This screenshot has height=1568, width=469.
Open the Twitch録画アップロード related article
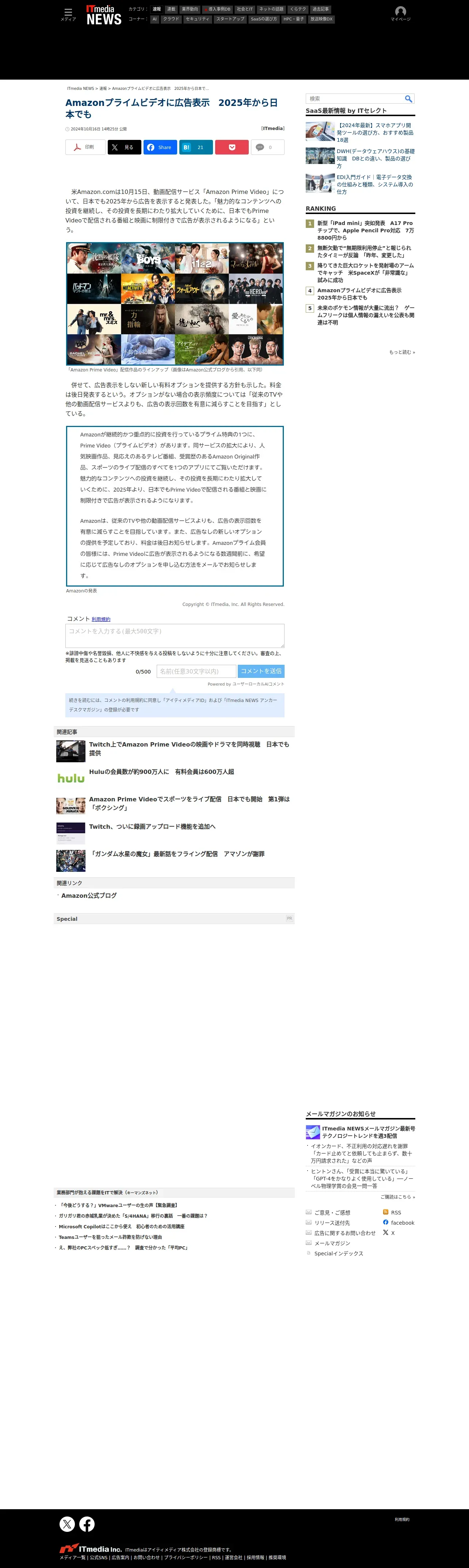152,827
